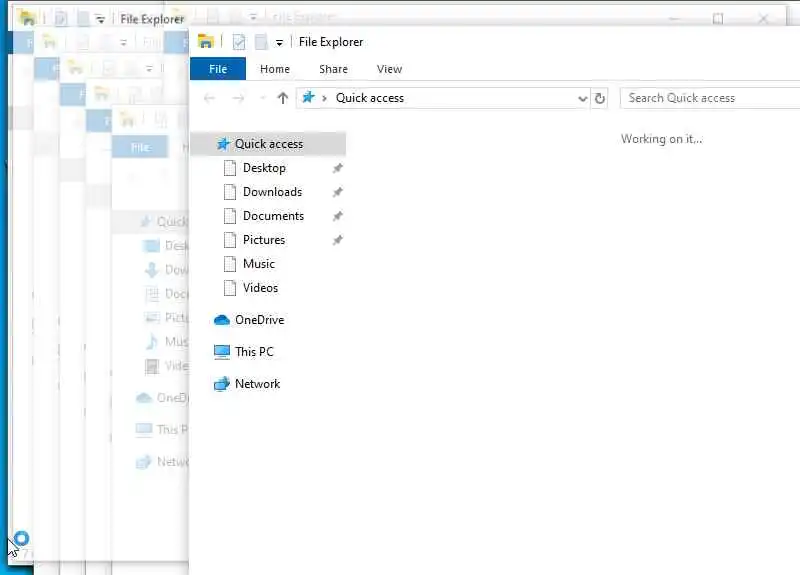Select Quick access in the navigation pane
This screenshot has height=575, width=800.
click(268, 144)
